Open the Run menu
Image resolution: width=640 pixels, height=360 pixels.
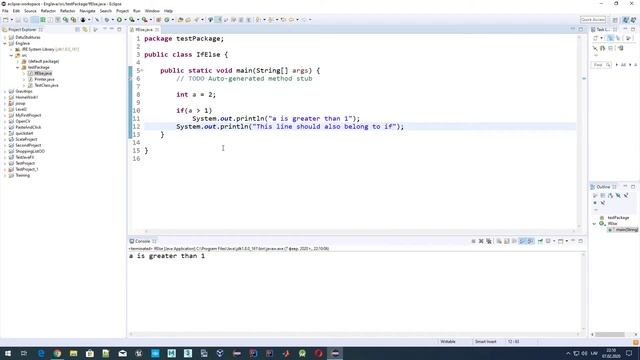pyautogui.click(x=137, y=11)
